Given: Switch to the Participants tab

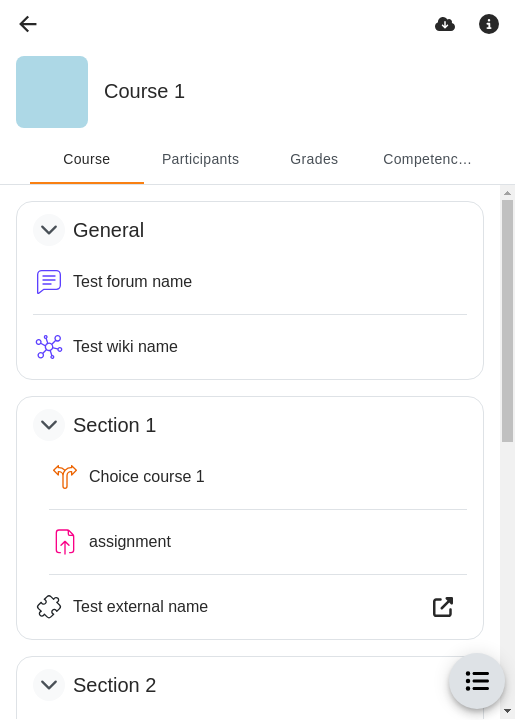Looking at the screenshot, I should click(201, 159).
